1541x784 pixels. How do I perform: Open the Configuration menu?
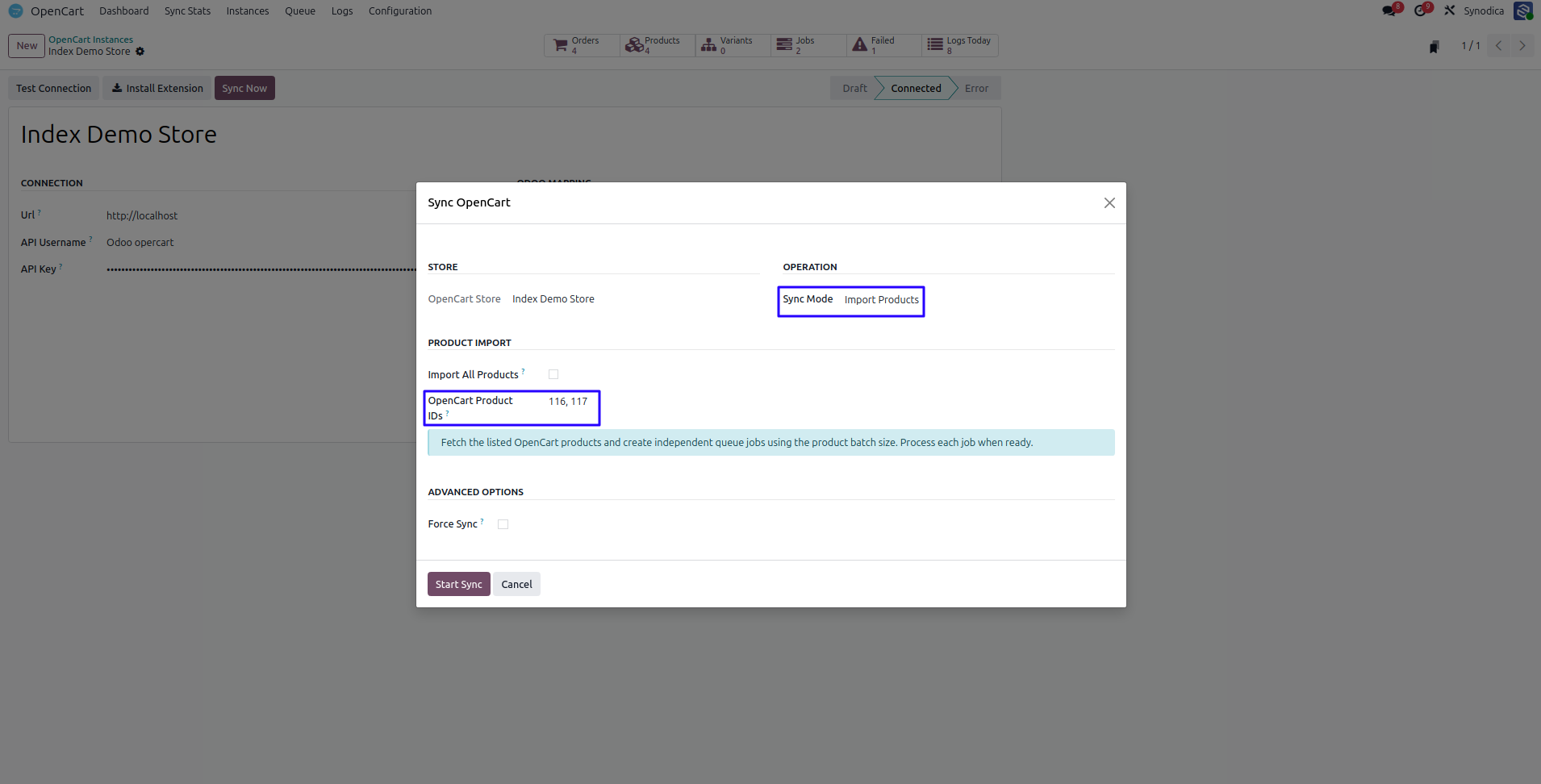[400, 11]
